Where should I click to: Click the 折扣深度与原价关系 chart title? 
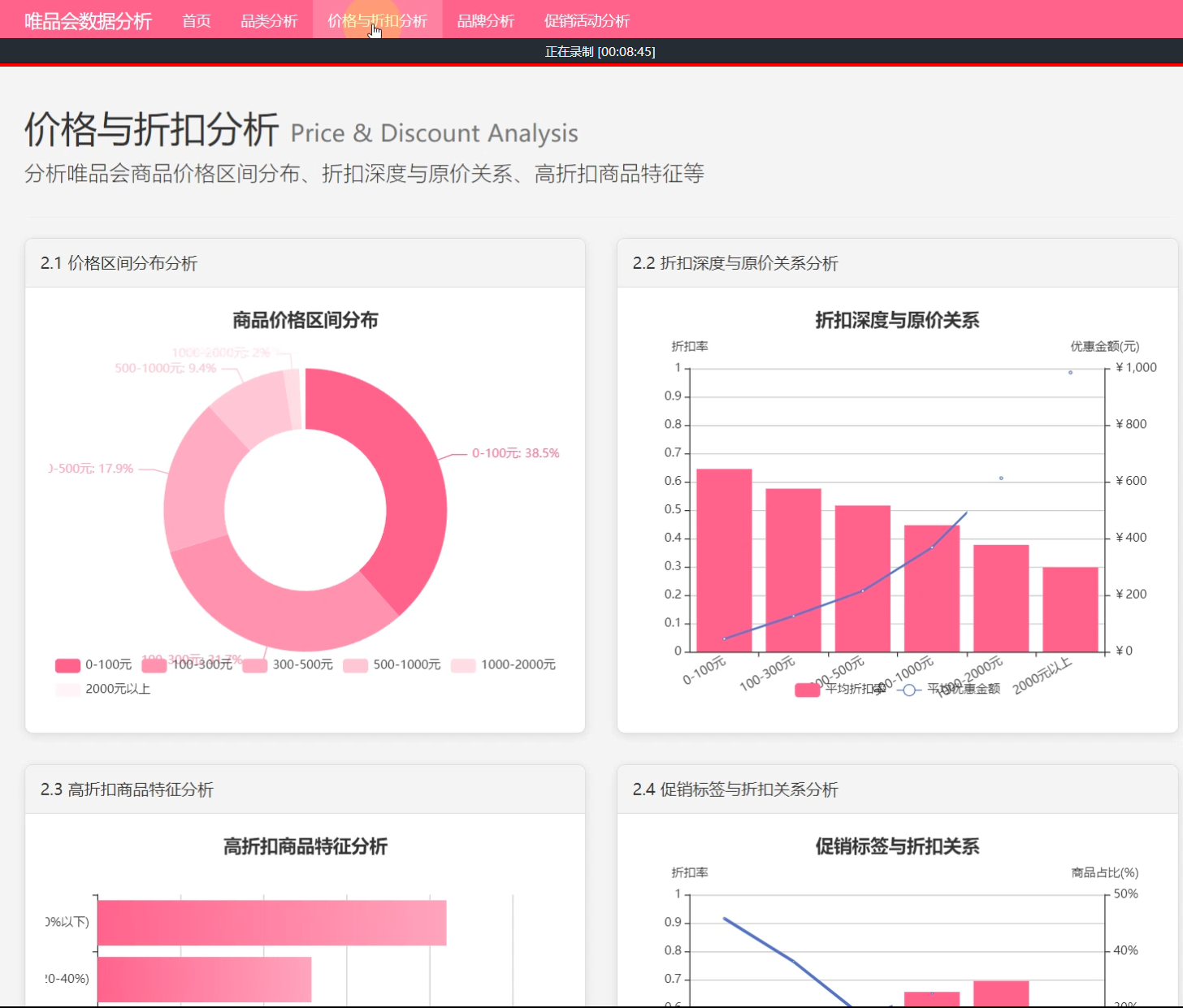(897, 320)
